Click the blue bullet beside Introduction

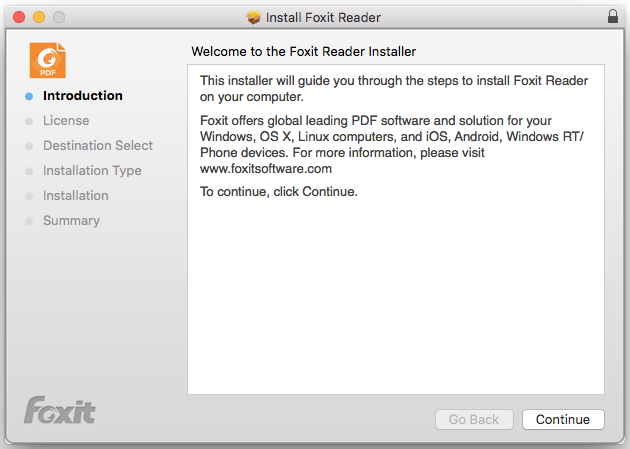click(x=29, y=96)
